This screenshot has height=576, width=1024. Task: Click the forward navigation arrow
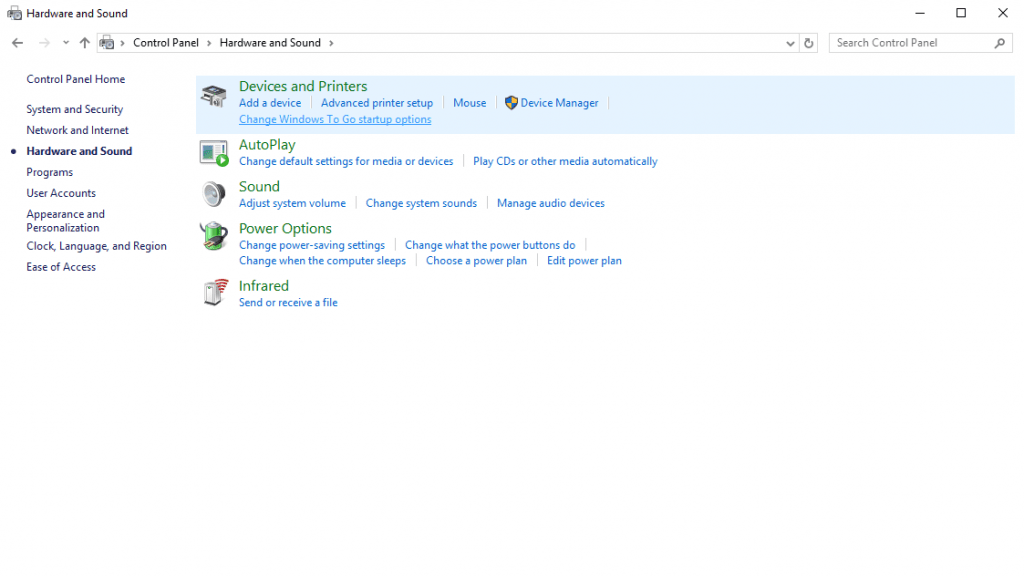pos(44,43)
